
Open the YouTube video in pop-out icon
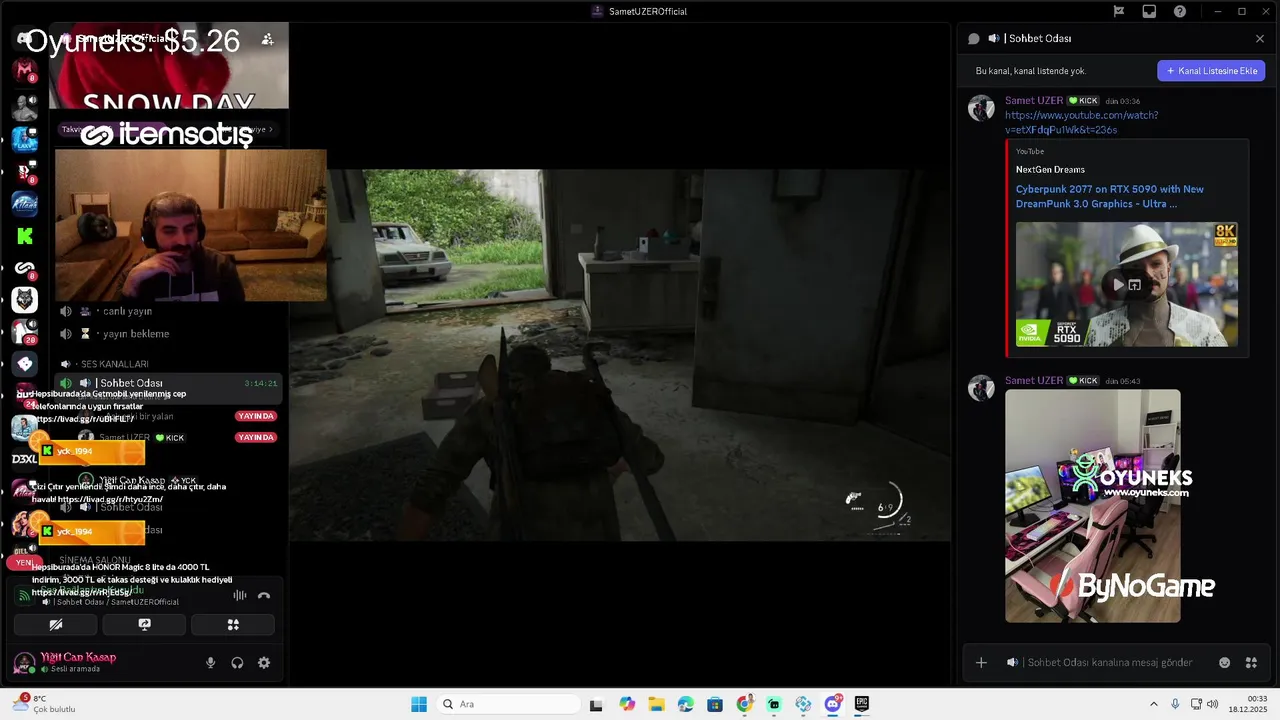point(1135,285)
